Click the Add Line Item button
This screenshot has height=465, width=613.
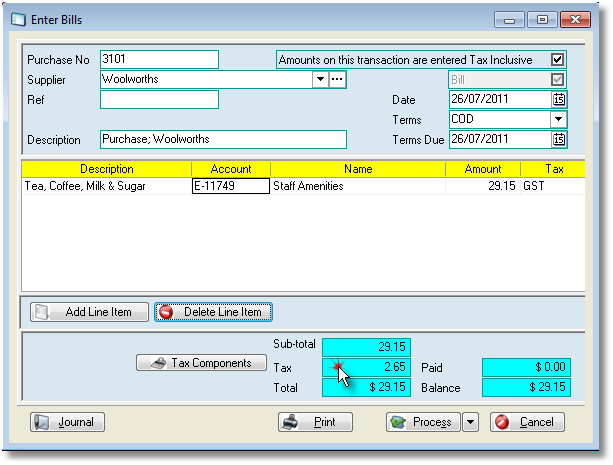89,312
